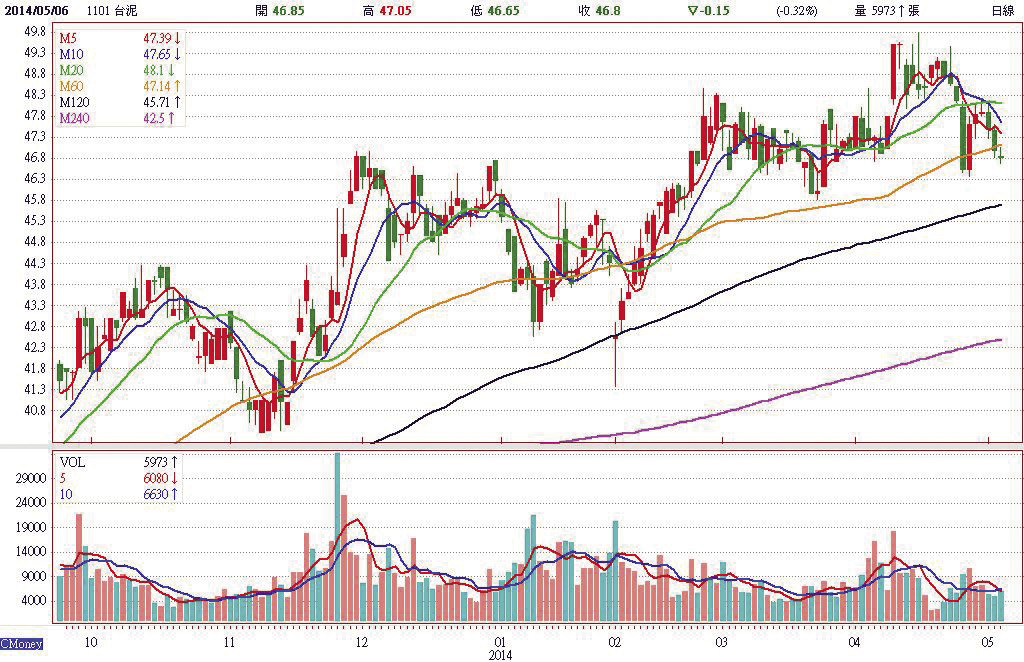
Task: Toggle the M20 moving average legend entry
Action: [x=71, y=70]
